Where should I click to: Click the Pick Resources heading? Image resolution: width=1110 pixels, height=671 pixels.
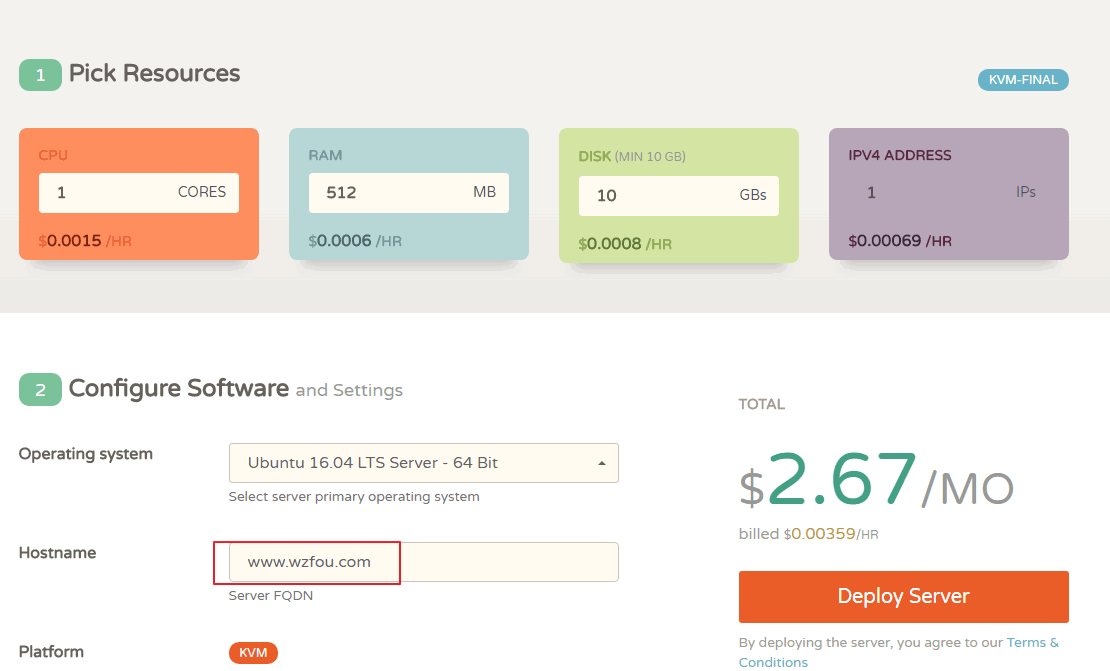(154, 74)
